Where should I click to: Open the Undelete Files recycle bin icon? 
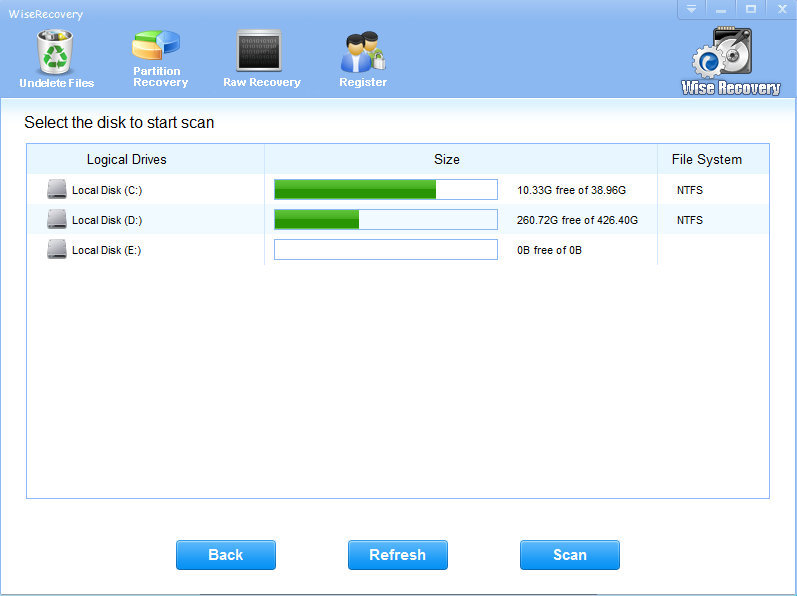click(x=56, y=51)
